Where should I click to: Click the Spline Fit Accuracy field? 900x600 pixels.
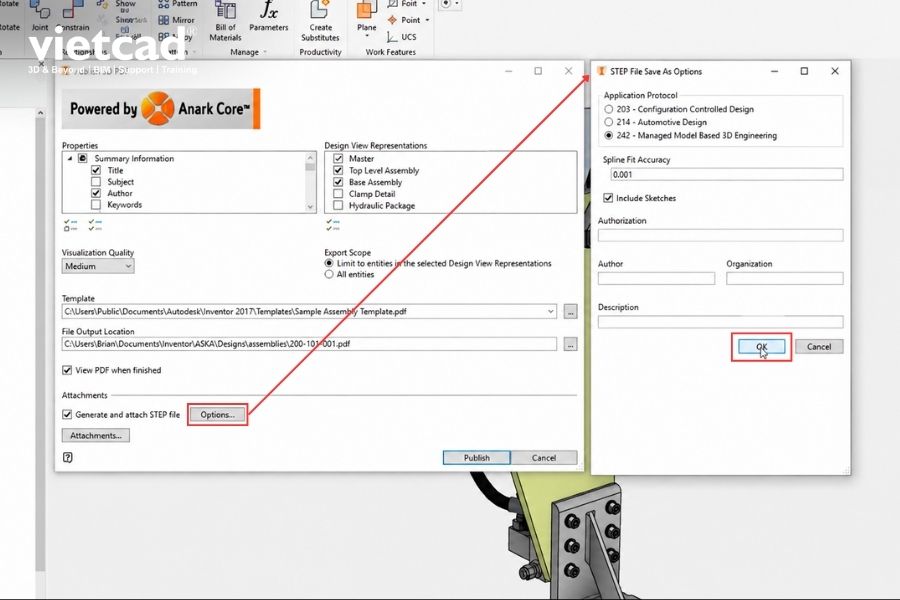click(x=727, y=175)
